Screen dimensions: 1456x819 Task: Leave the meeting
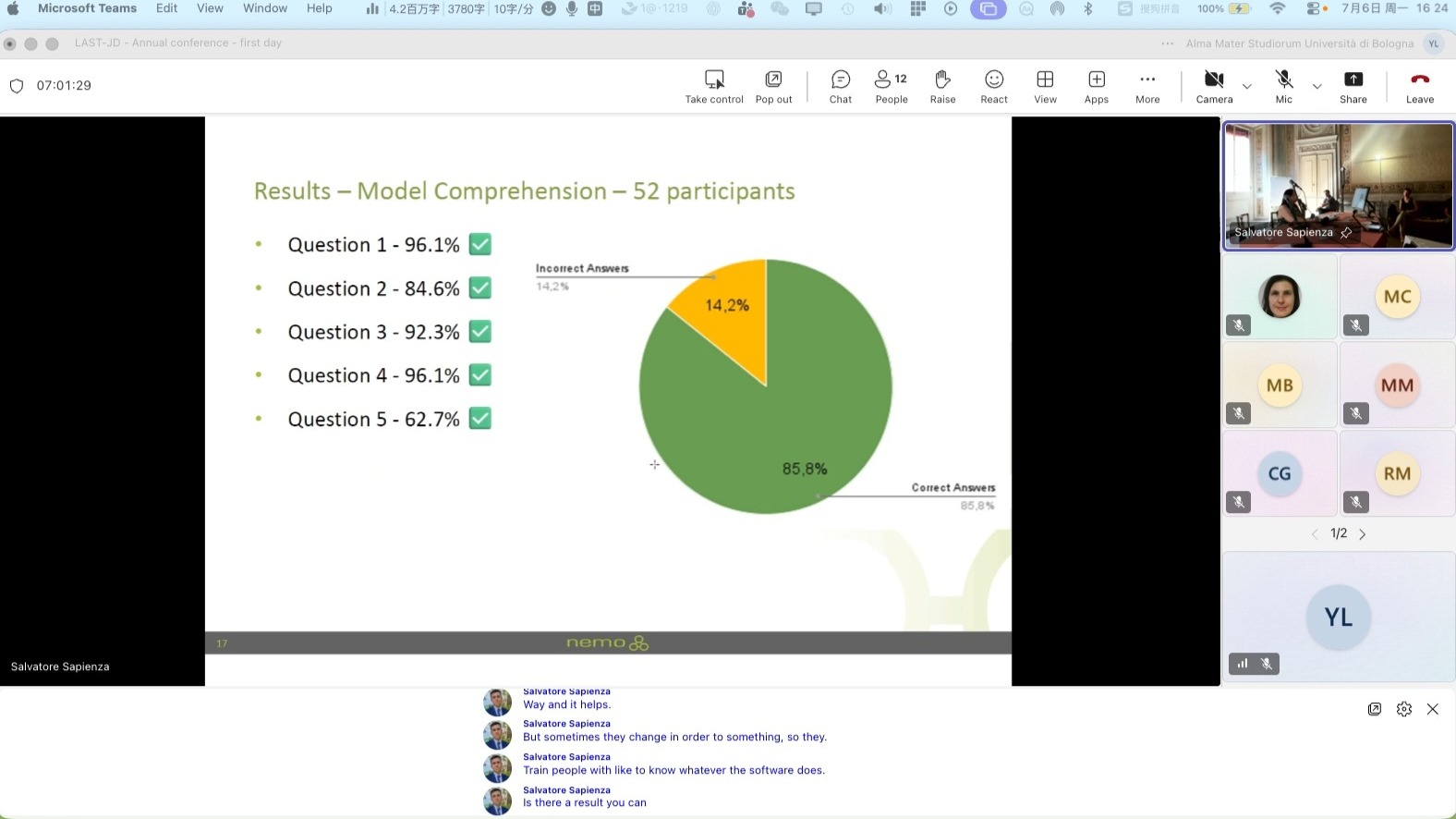click(x=1420, y=87)
